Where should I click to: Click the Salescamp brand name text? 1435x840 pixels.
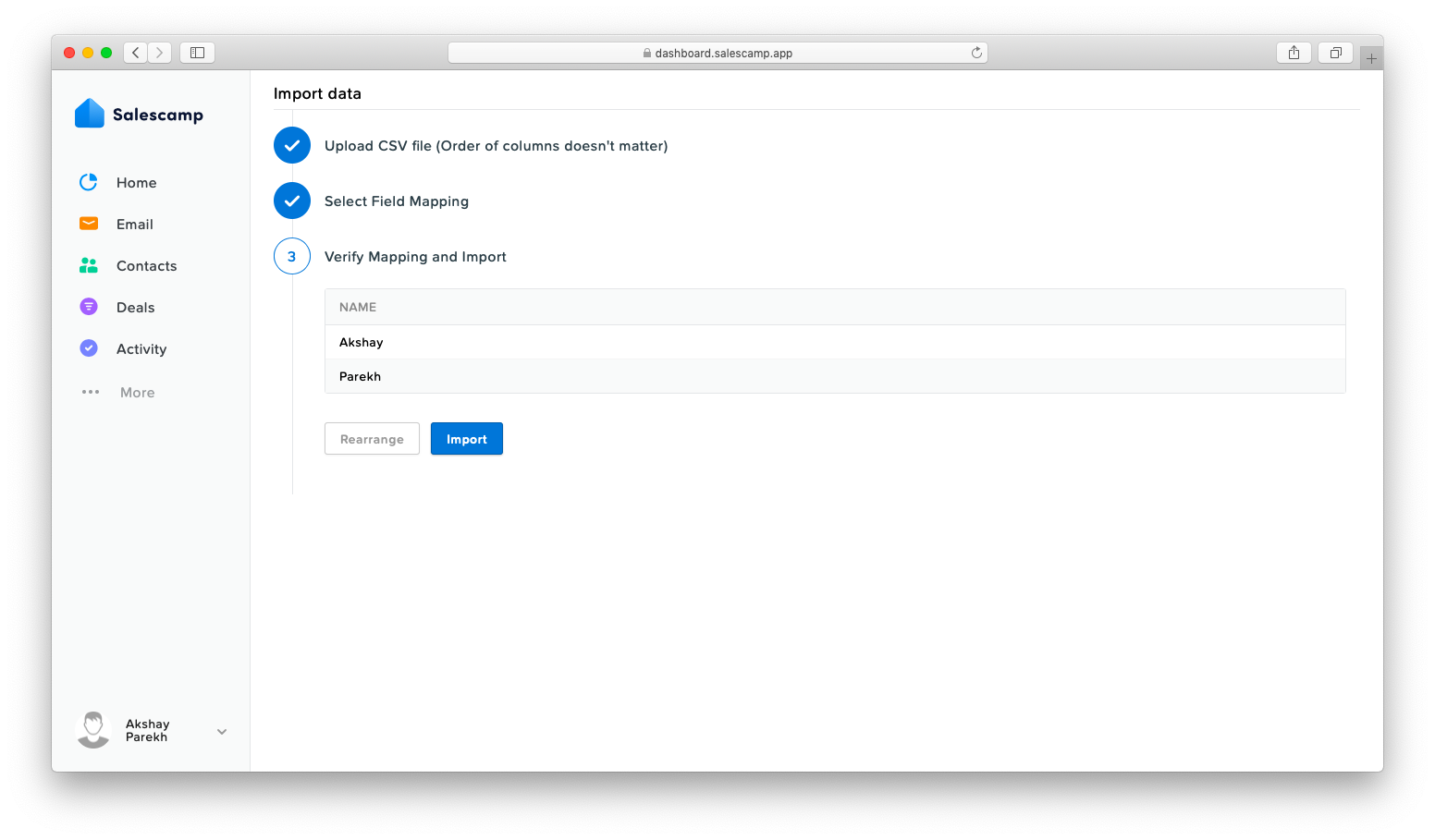[x=158, y=115]
